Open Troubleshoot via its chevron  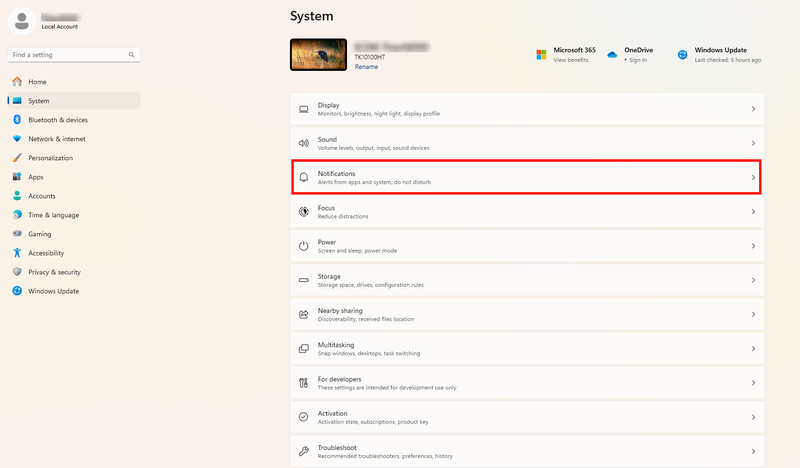[753, 451]
